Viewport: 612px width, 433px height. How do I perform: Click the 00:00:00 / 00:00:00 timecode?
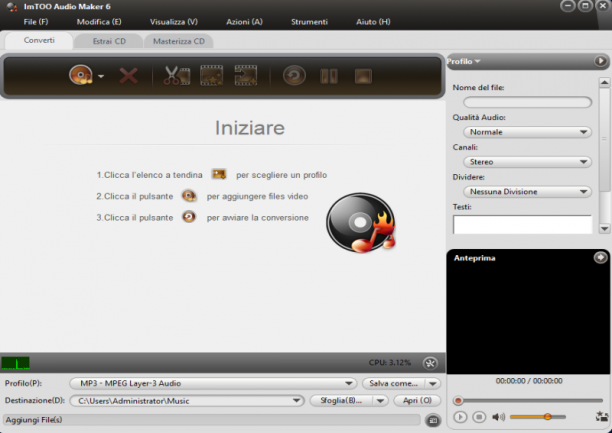(529, 381)
